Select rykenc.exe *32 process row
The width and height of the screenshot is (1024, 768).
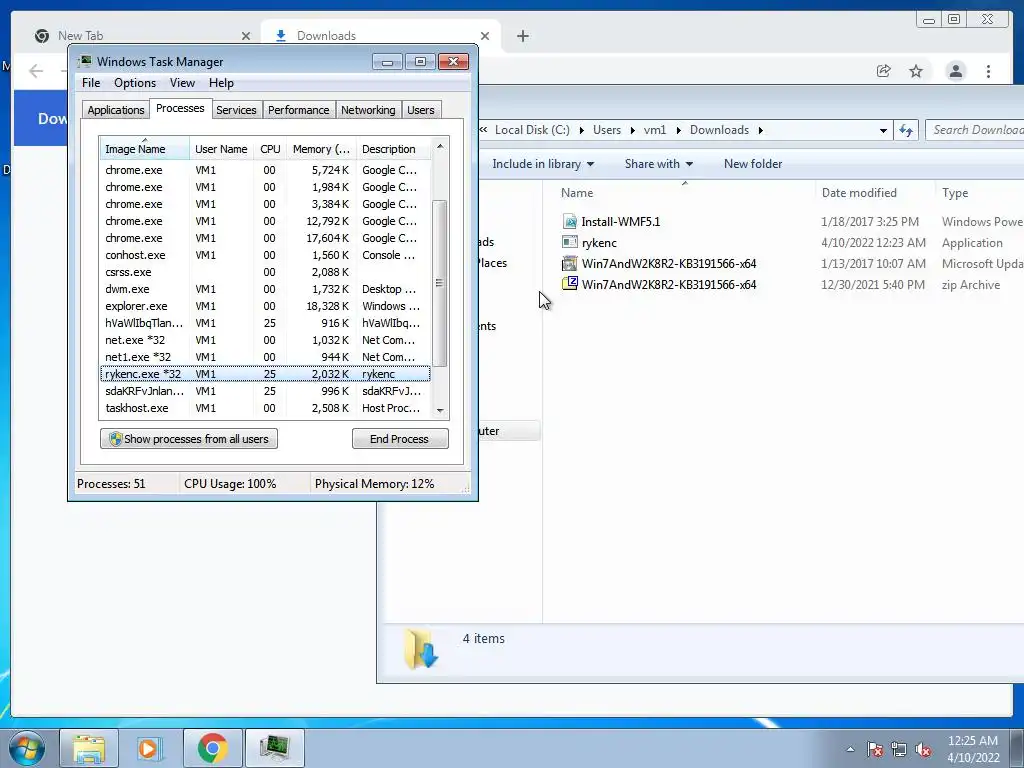point(265,374)
